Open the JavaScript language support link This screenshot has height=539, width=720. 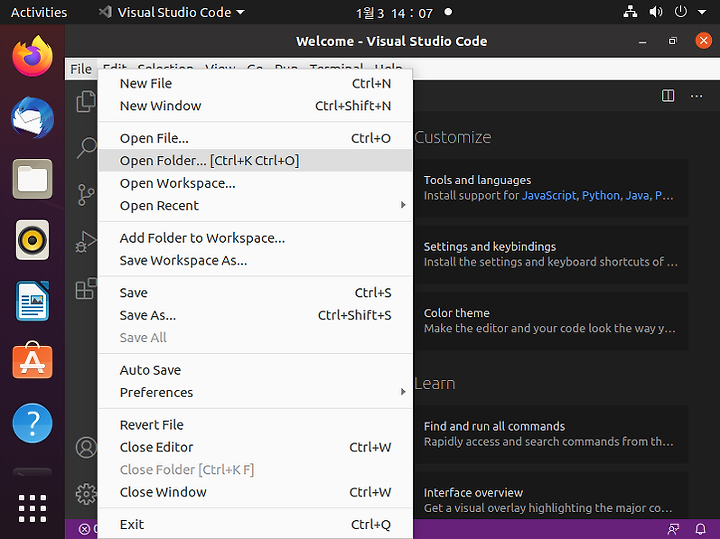(x=549, y=196)
